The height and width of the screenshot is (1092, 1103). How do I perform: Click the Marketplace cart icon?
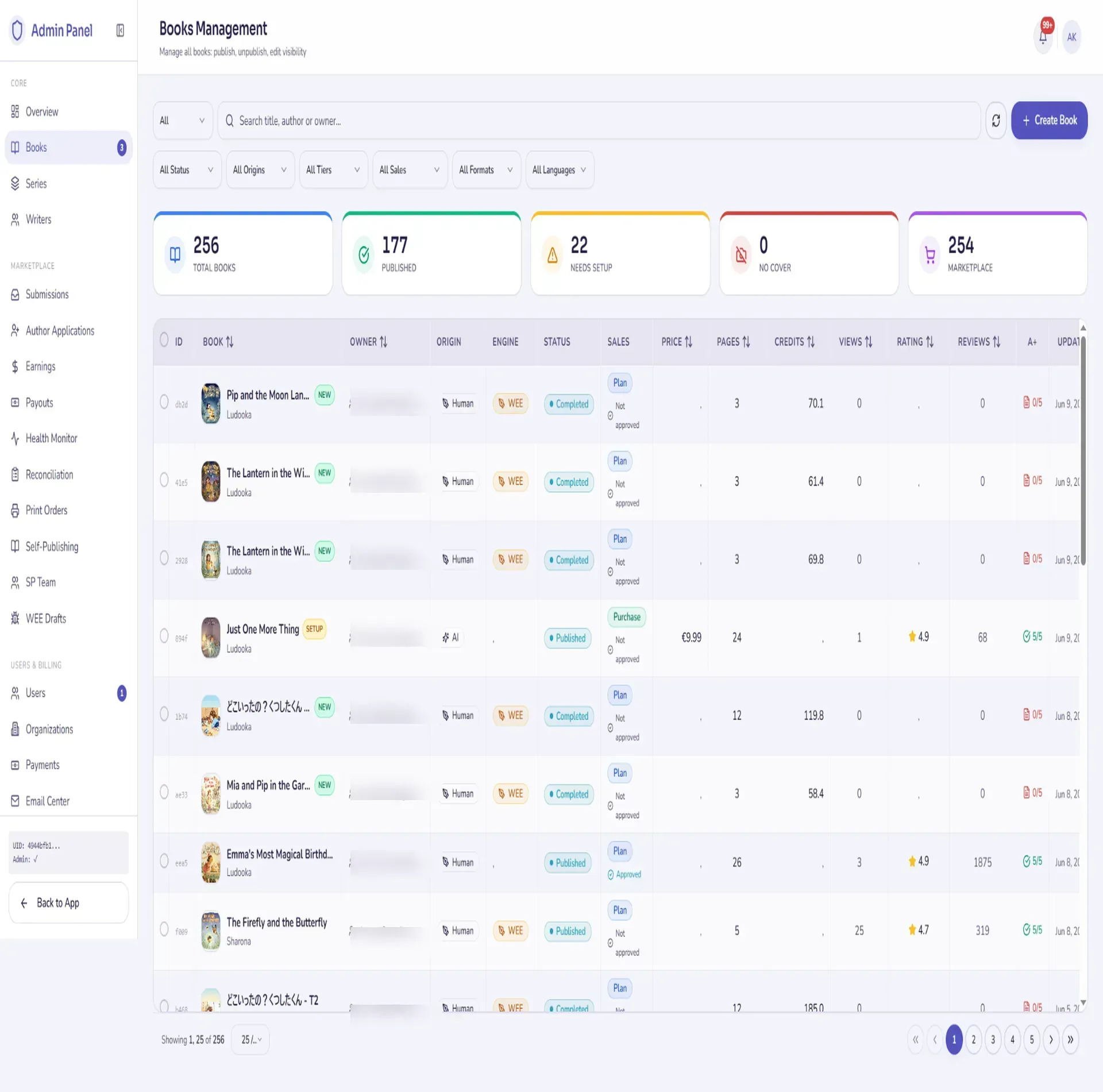tap(930, 254)
